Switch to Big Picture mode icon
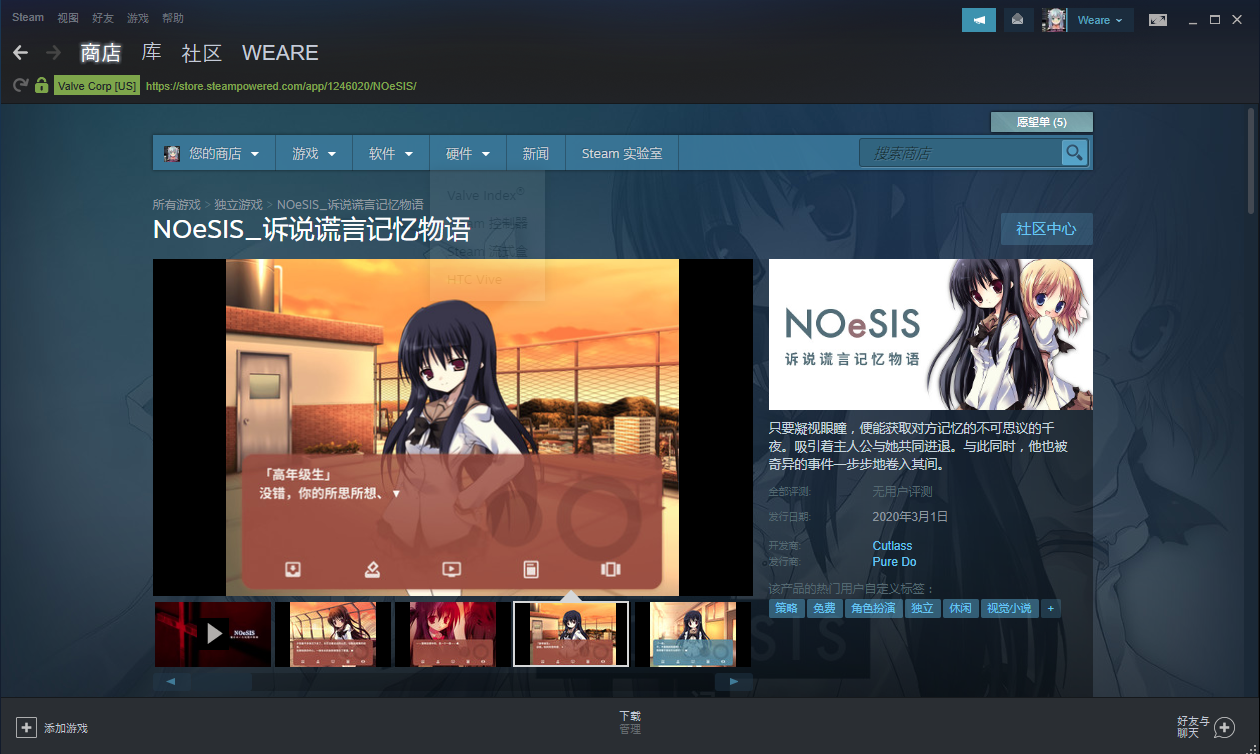The width and height of the screenshot is (1260, 754). pos(1158,20)
